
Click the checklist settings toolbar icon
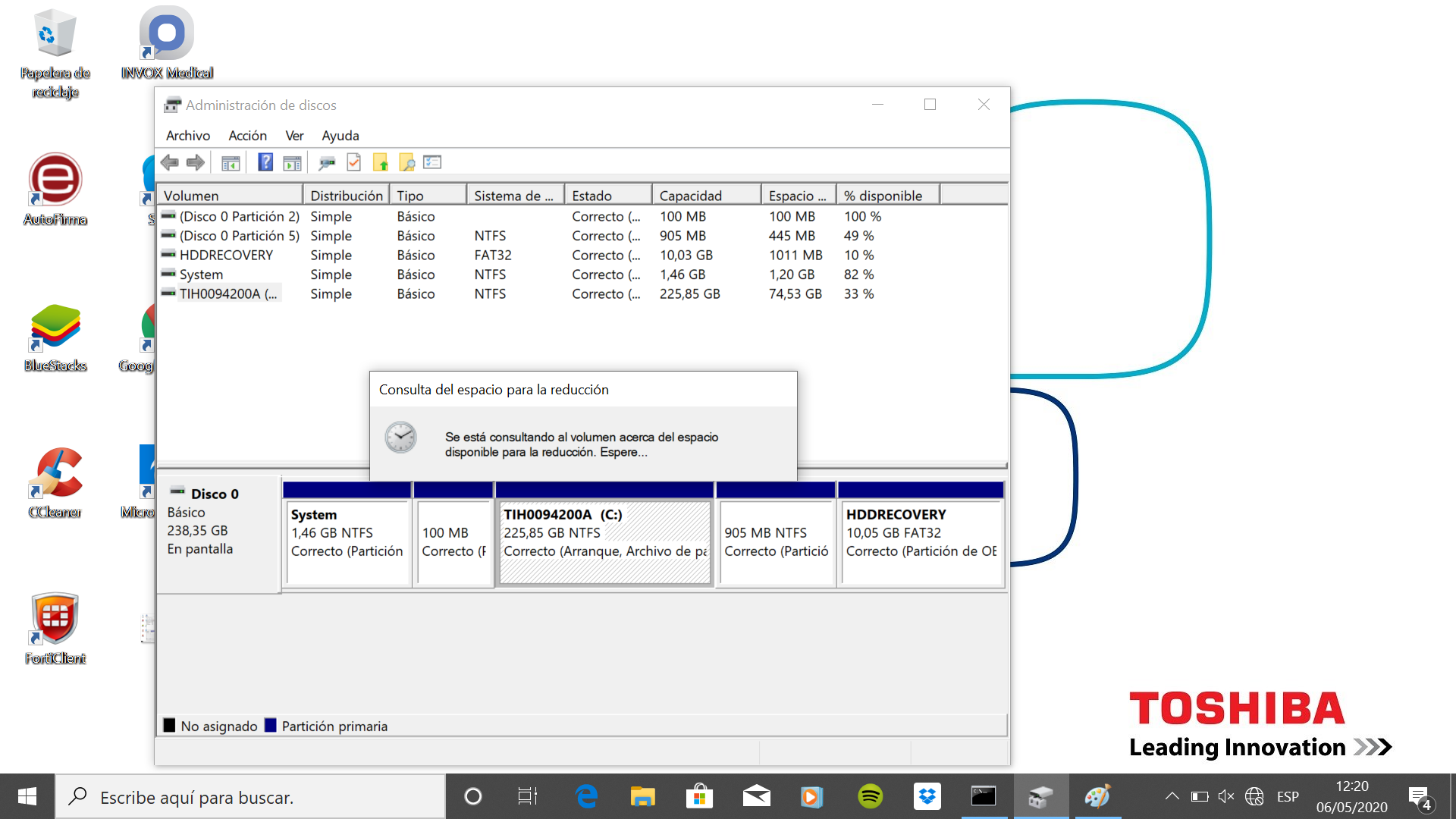(x=432, y=162)
